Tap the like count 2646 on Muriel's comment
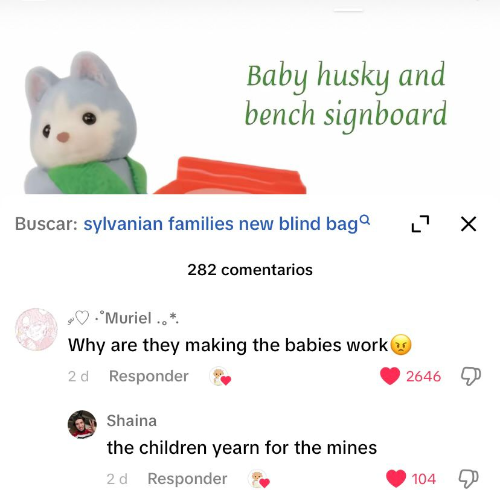The height and width of the screenshot is (490, 500). click(423, 376)
